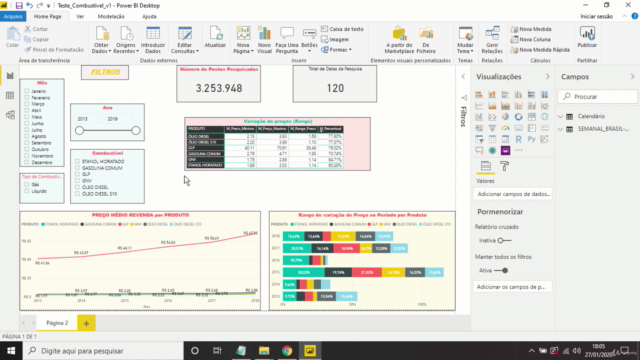This screenshot has width=640, height=360.
Task: Click Adicionar campos de dados well
Action: pos(513,194)
